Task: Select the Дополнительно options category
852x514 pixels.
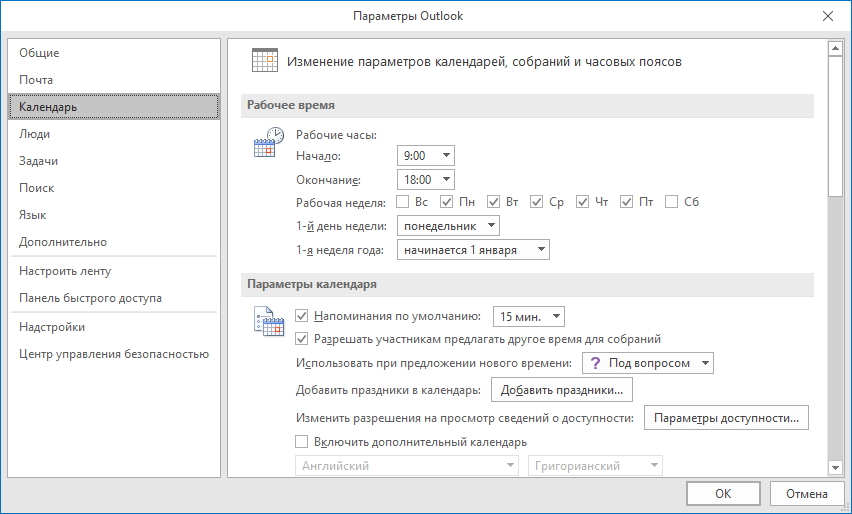Action: 114,242
